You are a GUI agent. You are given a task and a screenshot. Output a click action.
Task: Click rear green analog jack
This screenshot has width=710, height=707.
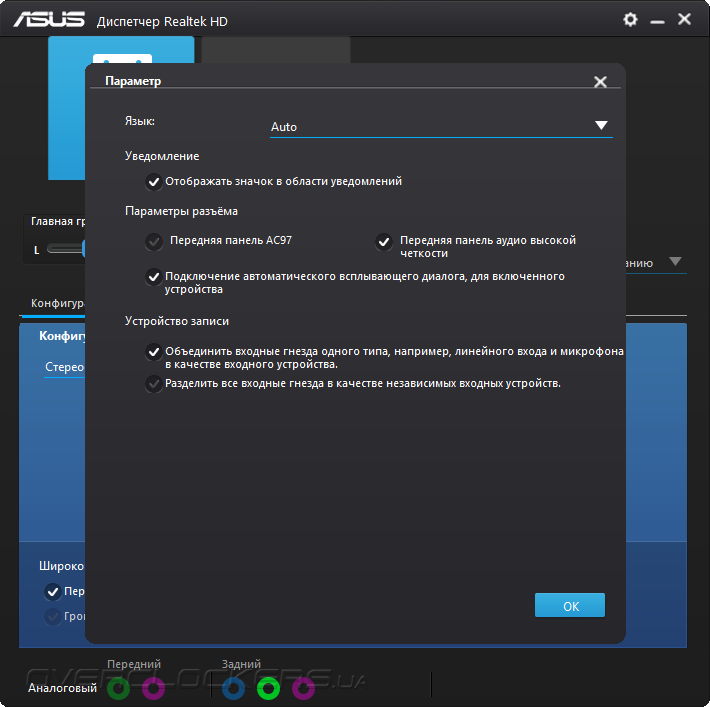pos(269,688)
